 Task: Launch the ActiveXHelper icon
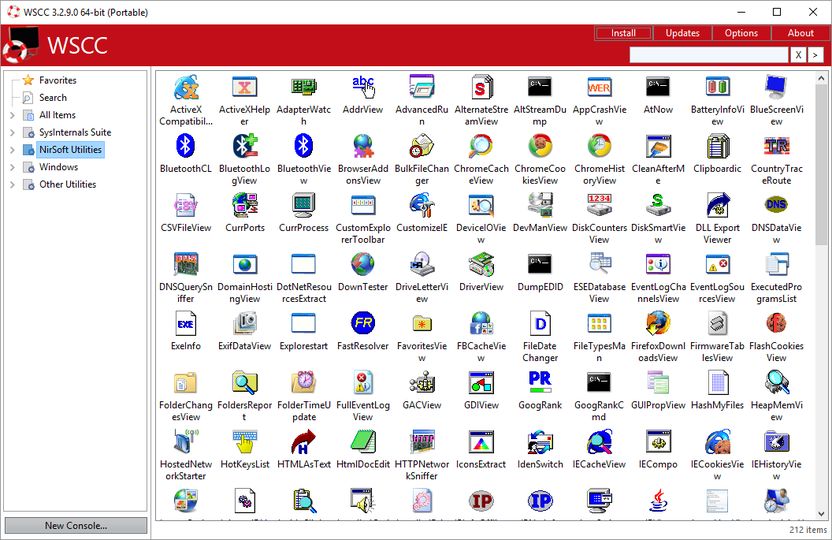coord(245,87)
